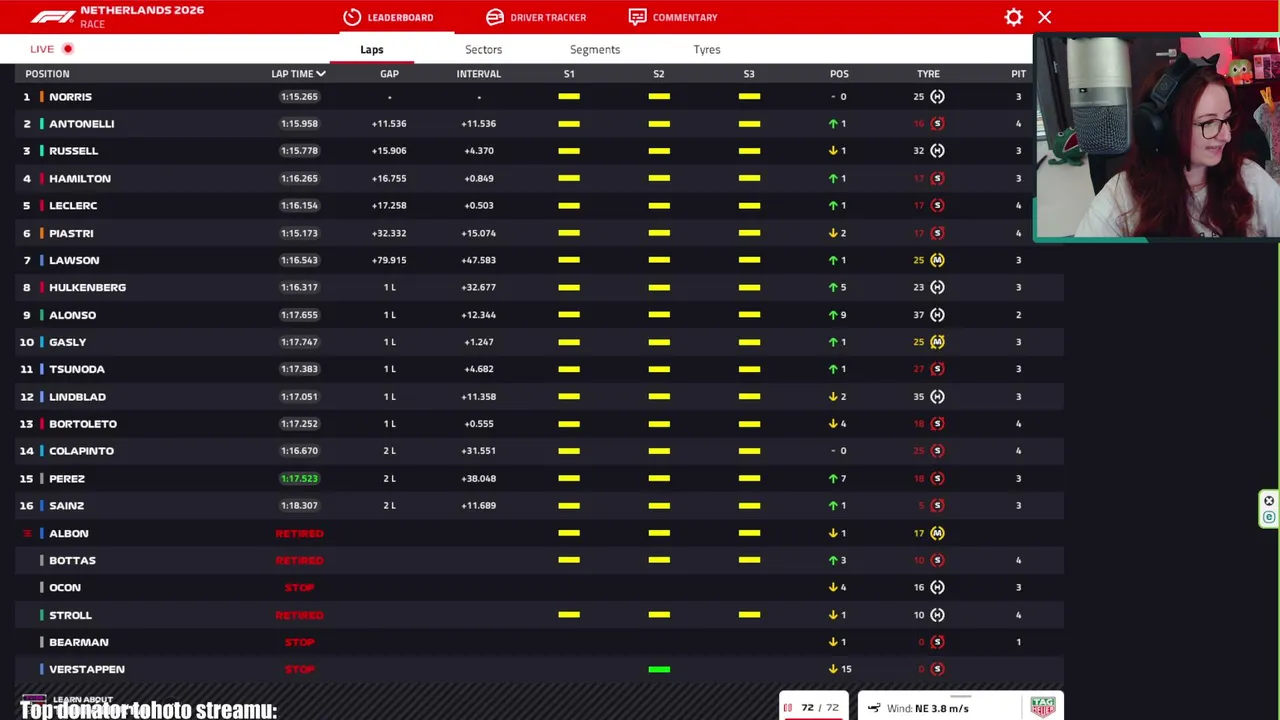Click Lawson's medium tyre icon

[937, 260]
